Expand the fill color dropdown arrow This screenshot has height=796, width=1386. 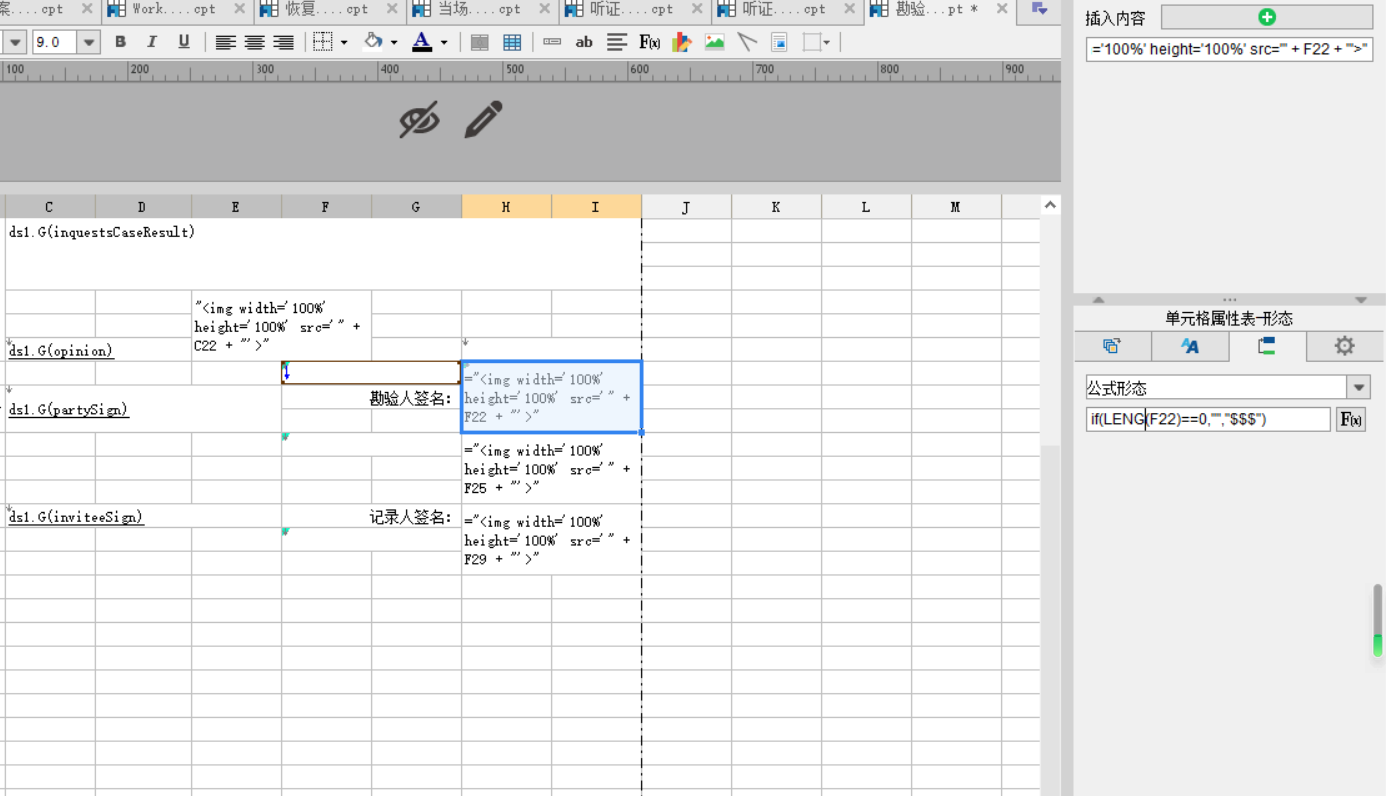click(394, 42)
